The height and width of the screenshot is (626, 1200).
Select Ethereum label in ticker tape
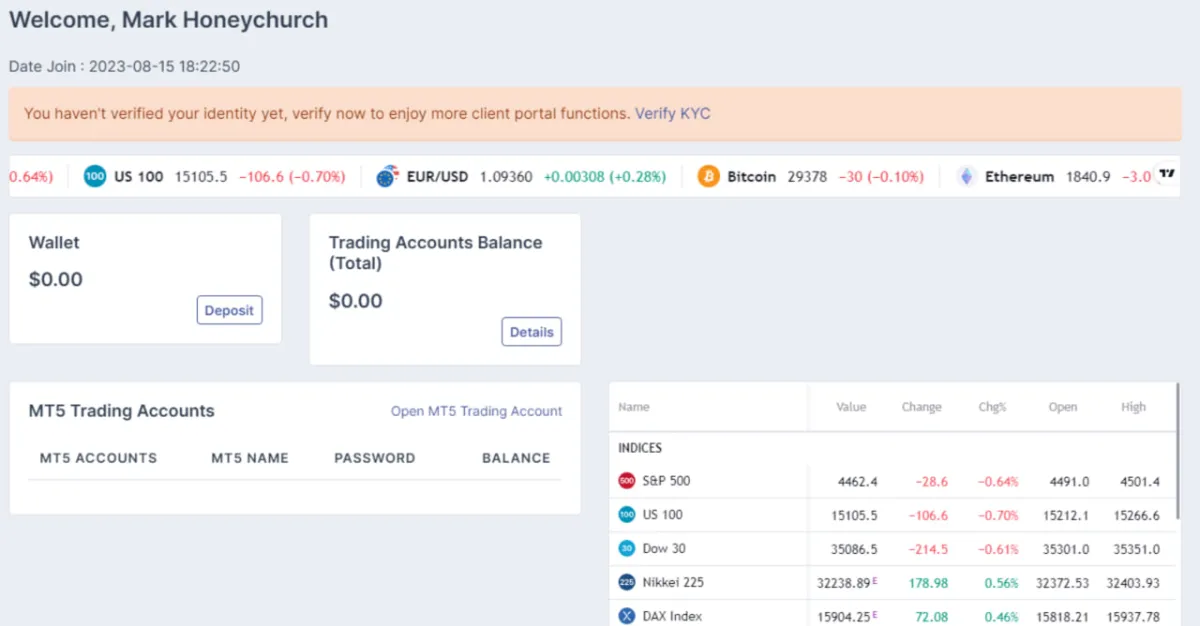pyautogui.click(x=1020, y=177)
